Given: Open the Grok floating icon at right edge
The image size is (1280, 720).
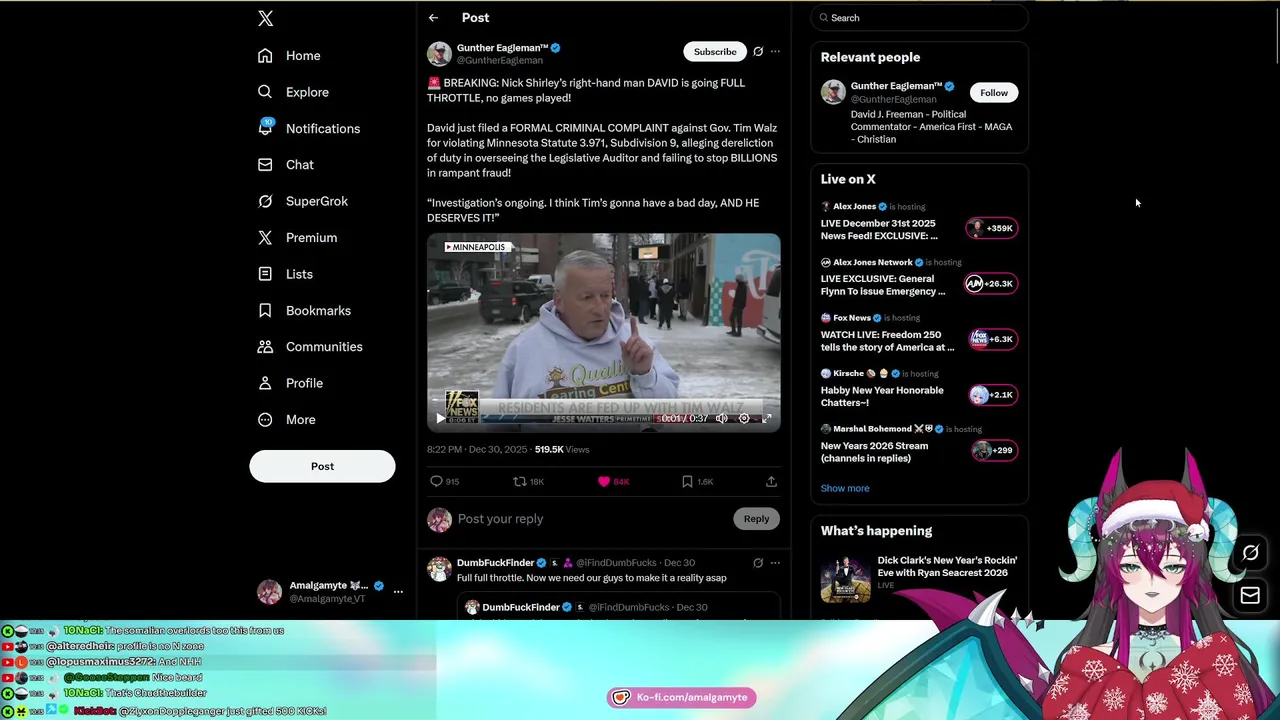Looking at the screenshot, I should coord(1250,553).
